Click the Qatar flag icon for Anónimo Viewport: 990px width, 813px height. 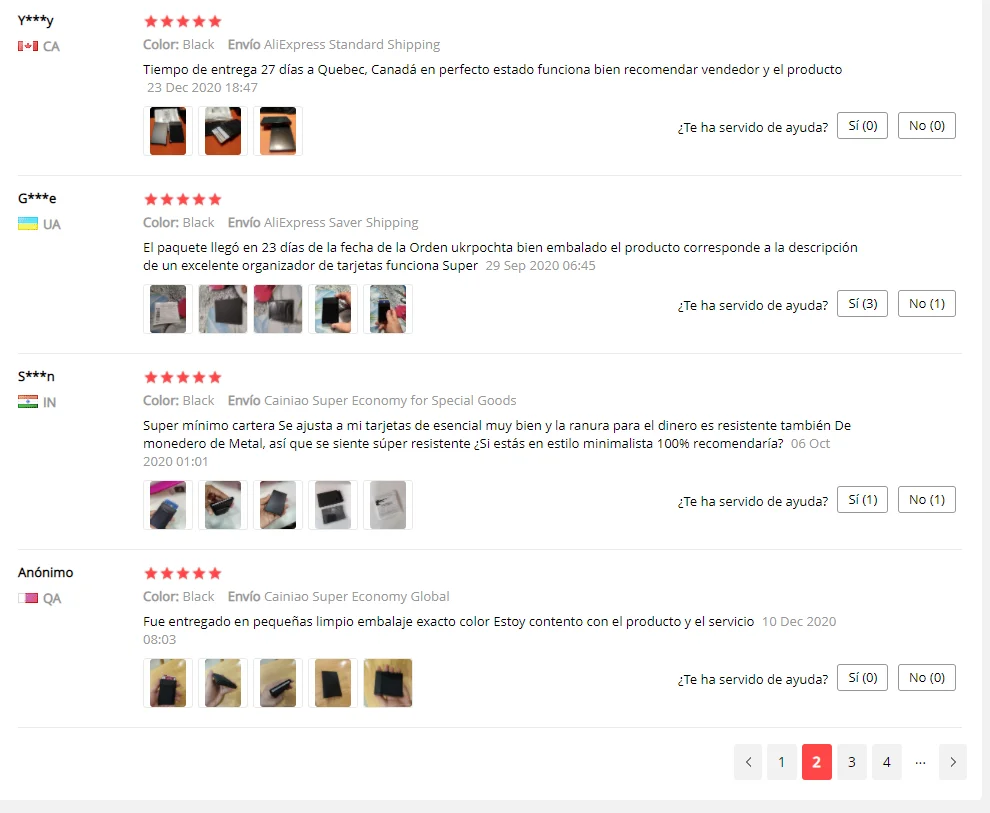point(28,598)
